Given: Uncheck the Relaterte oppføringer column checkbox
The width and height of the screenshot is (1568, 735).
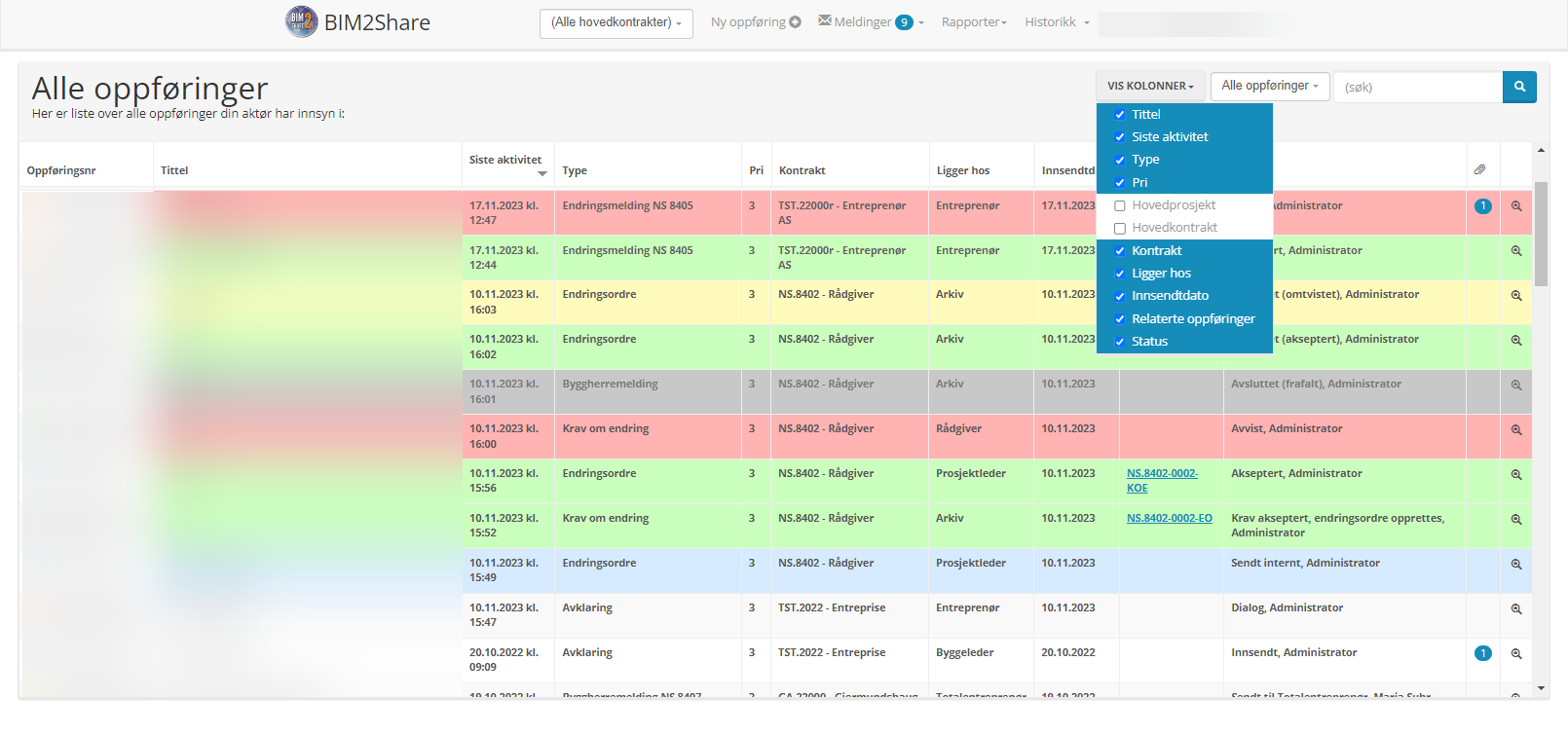Looking at the screenshot, I should [x=1120, y=319].
